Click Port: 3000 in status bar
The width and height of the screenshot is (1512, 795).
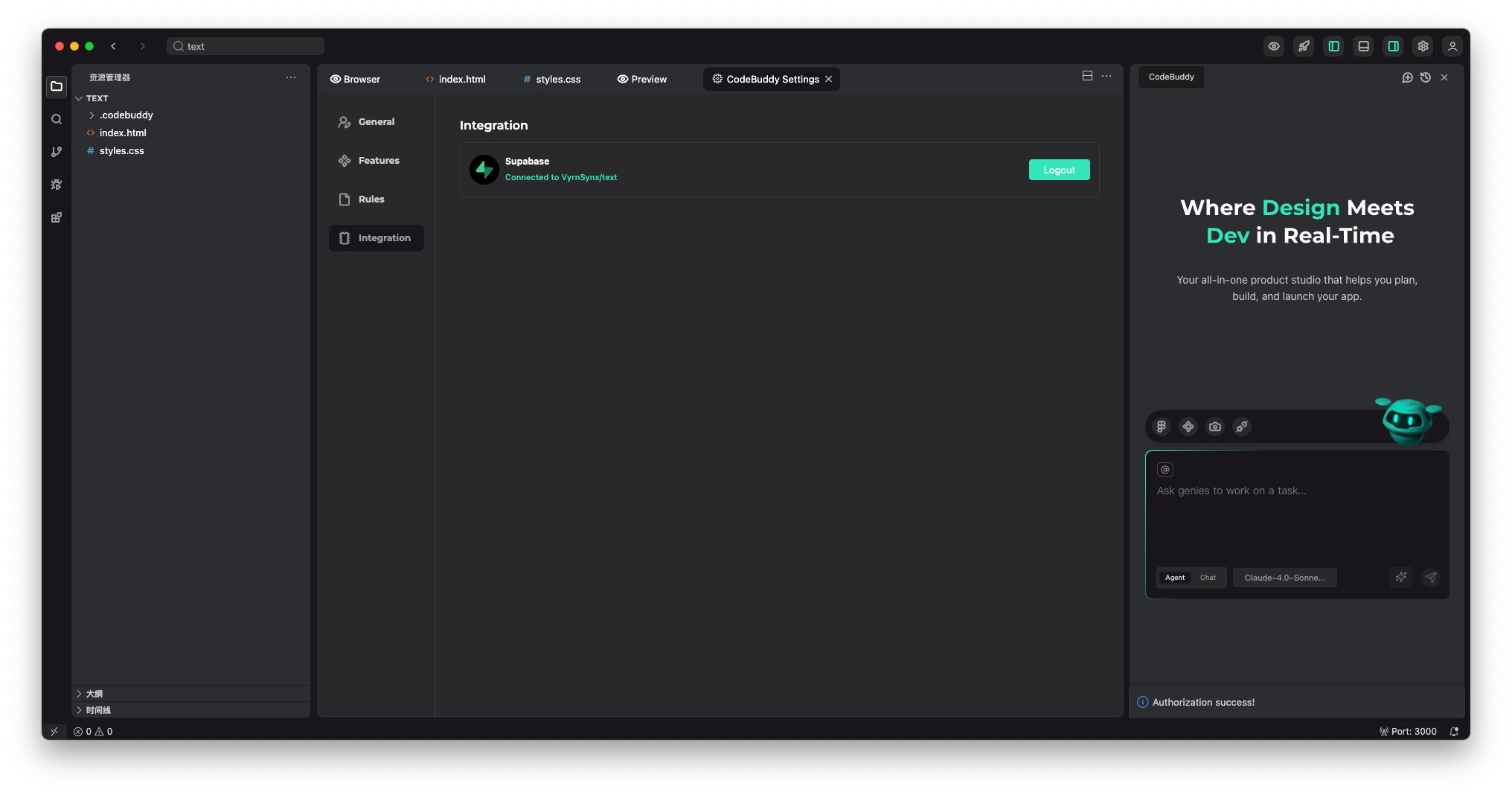point(1408,732)
